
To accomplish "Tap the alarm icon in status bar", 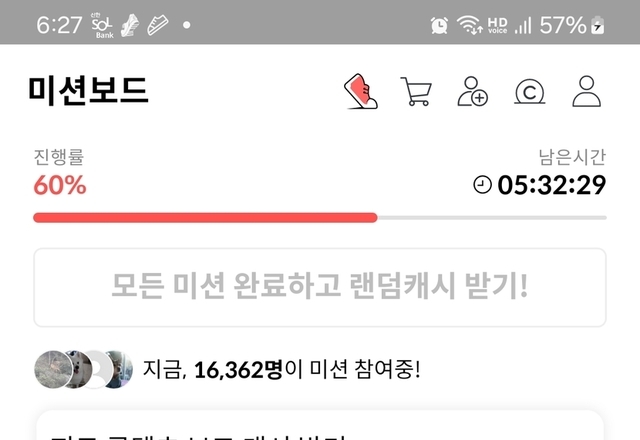I will [439, 25].
